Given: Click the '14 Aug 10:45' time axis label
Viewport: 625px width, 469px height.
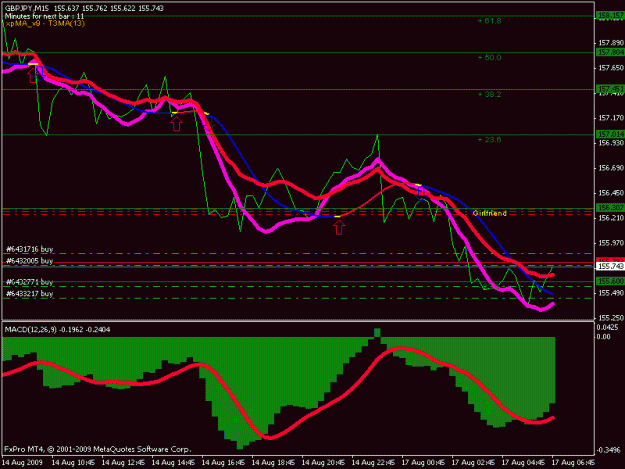Looking at the screenshot, I should coord(73,463).
